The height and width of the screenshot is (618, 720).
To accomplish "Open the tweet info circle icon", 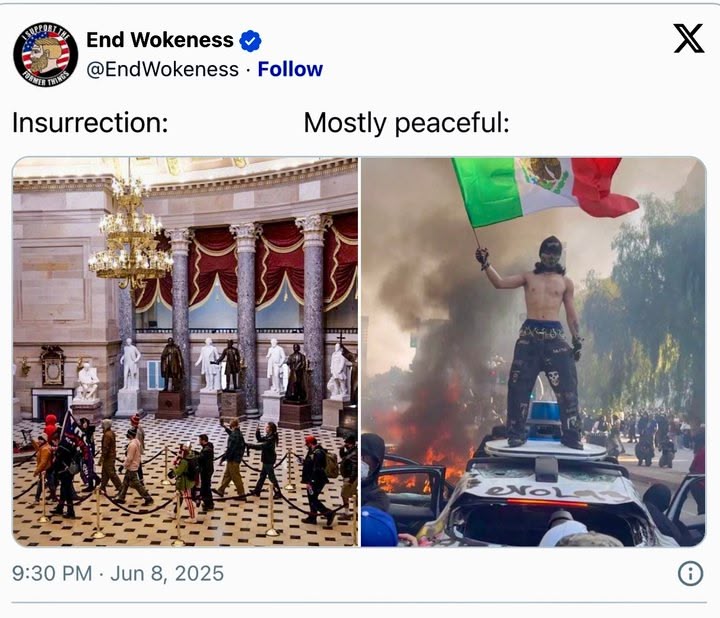I will click(x=690, y=573).
